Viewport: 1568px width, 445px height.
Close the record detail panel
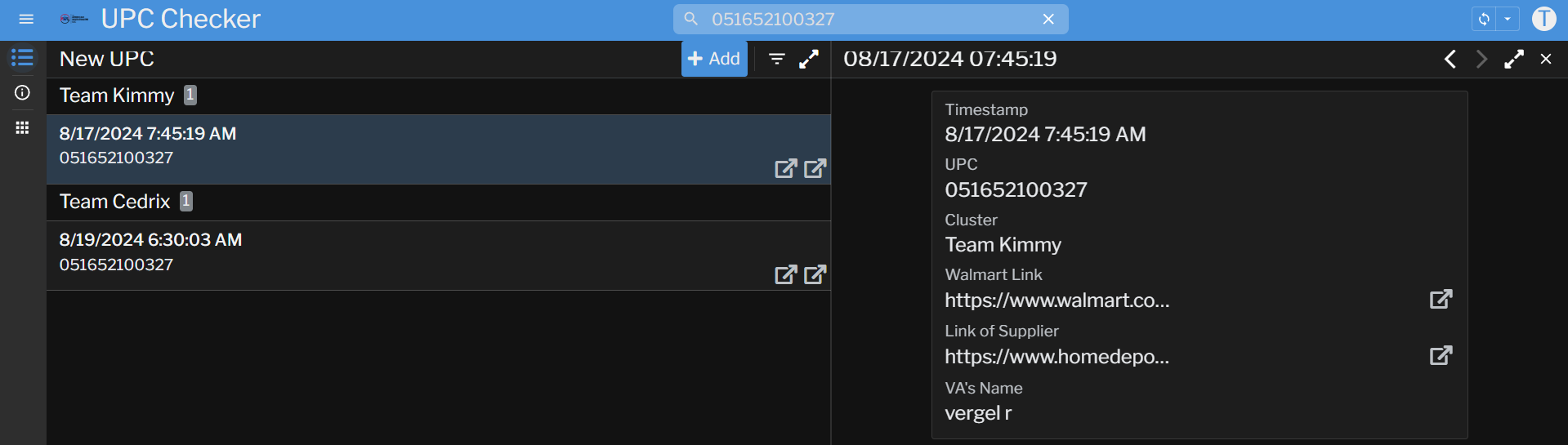point(1546,59)
